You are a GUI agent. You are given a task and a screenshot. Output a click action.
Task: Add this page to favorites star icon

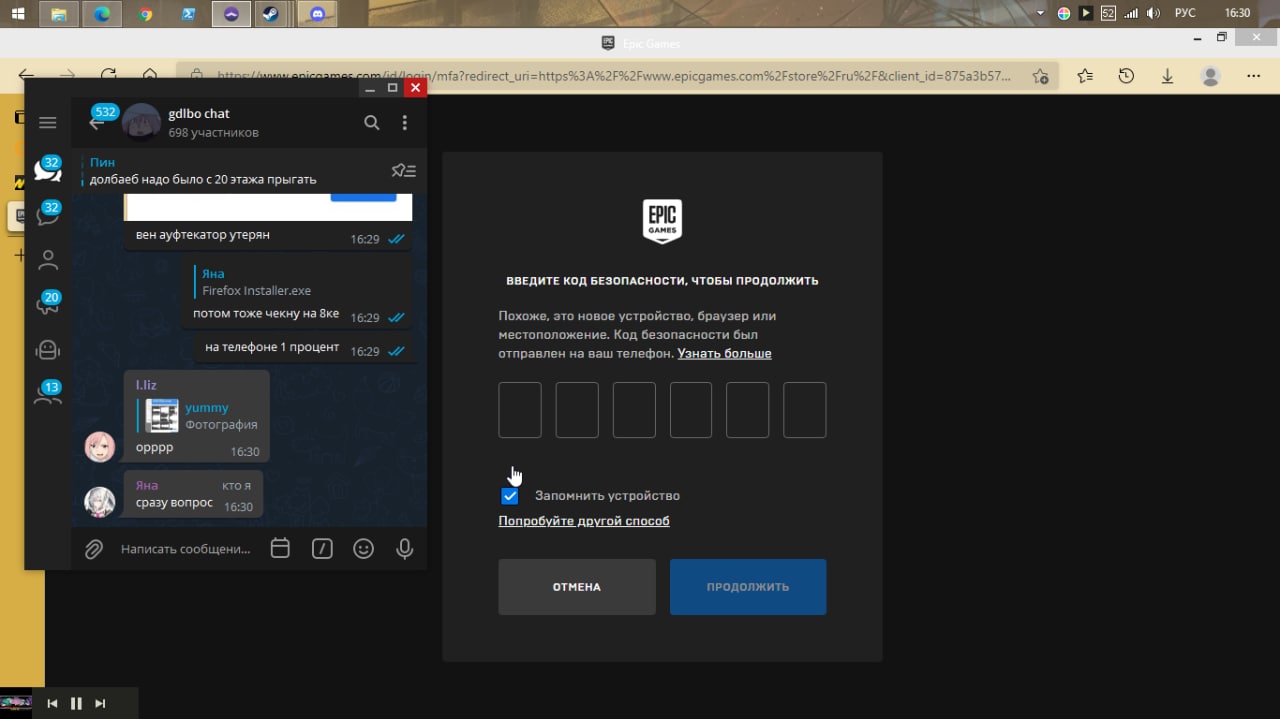click(1040, 76)
